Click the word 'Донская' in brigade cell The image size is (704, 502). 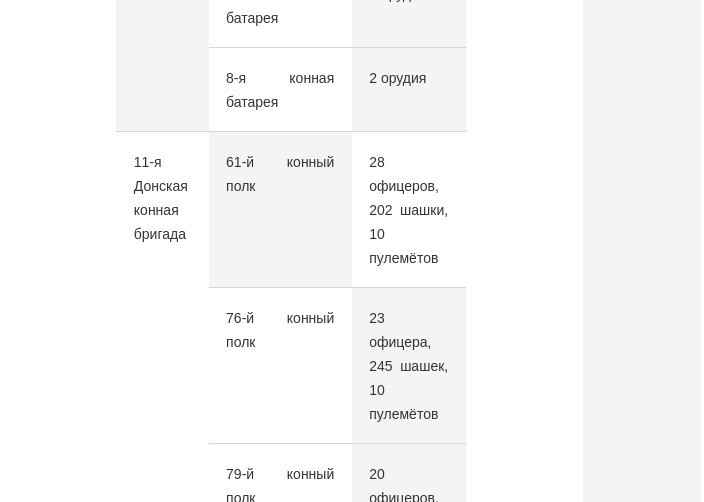coord(161,186)
